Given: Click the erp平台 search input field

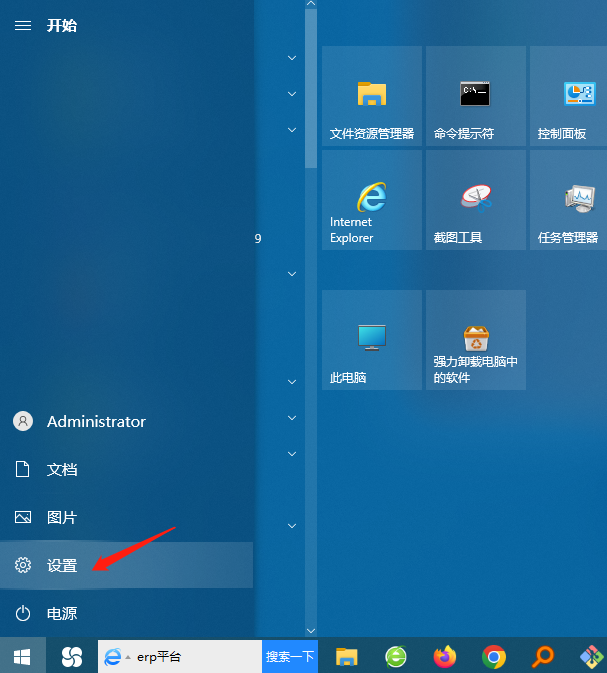Looking at the screenshot, I should (195, 657).
